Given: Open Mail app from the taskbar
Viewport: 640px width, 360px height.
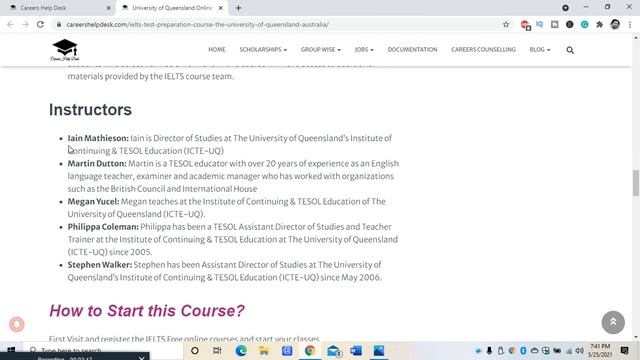Looking at the screenshot, I should [333, 351].
